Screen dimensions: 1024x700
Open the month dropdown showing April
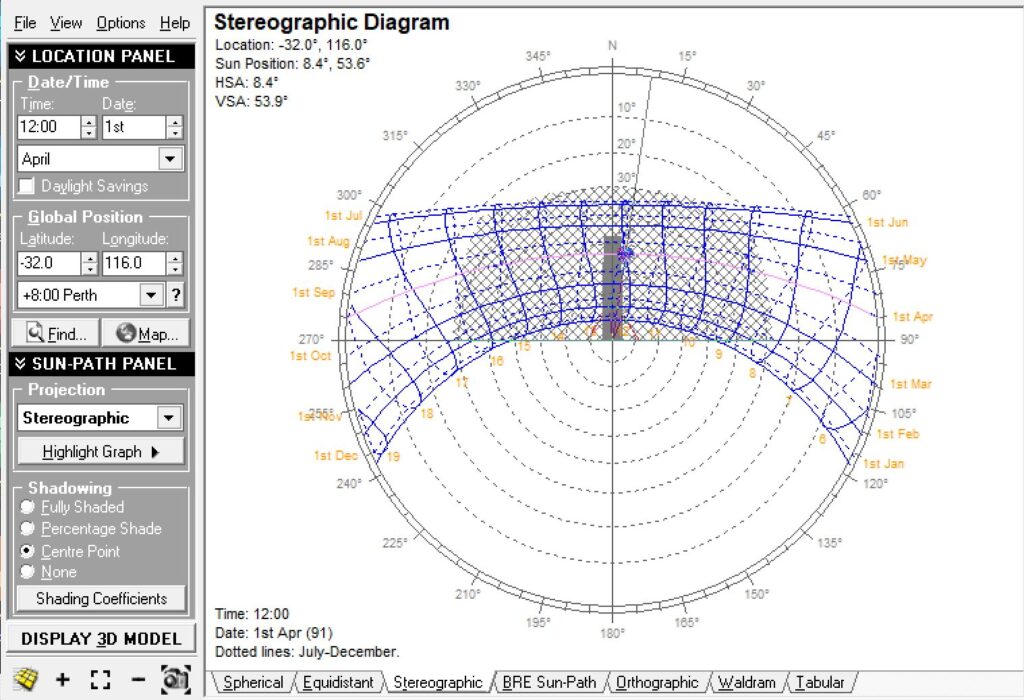point(170,158)
